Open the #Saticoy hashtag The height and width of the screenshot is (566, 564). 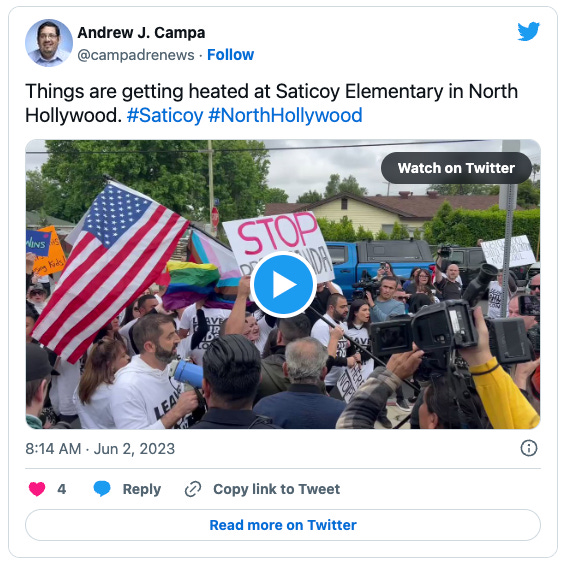tap(165, 116)
